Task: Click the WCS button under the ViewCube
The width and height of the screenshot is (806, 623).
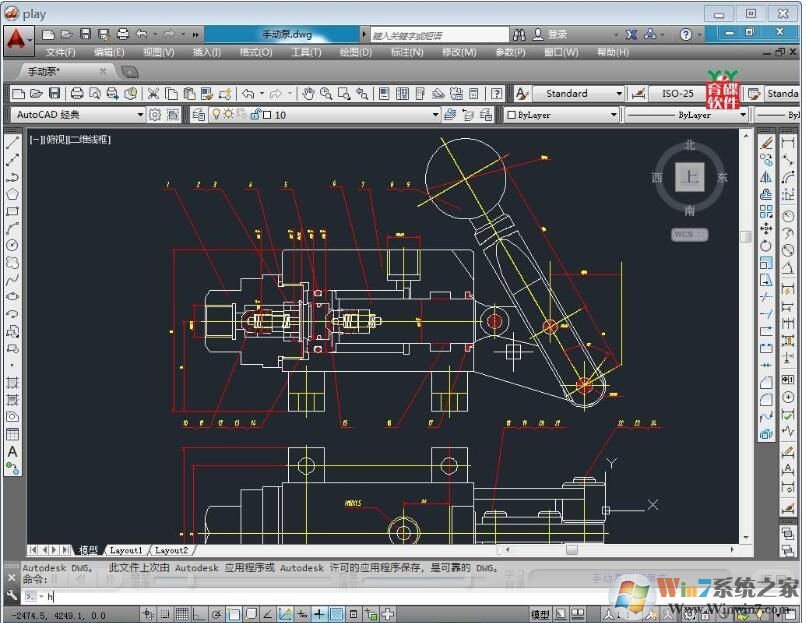Action: point(687,234)
